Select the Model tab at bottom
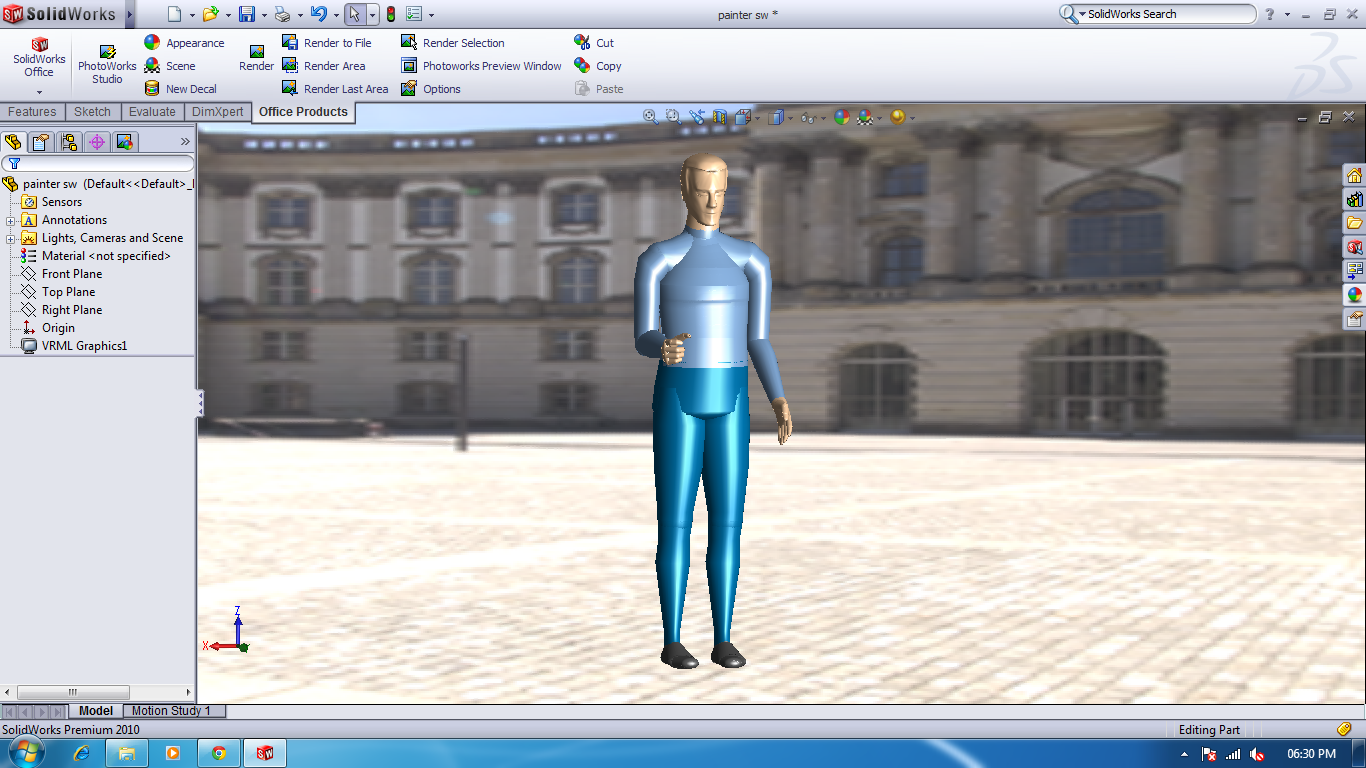The height and width of the screenshot is (768, 1366). (x=96, y=711)
